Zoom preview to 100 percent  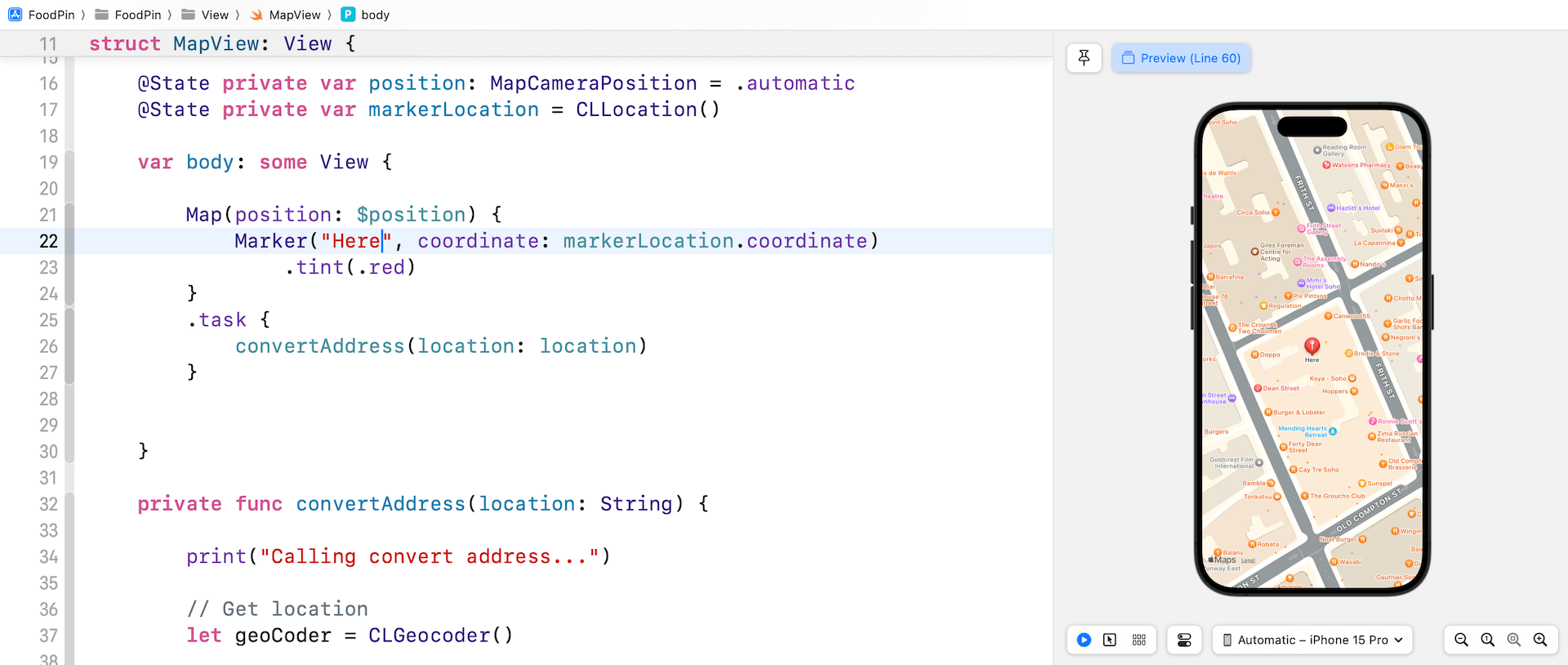pyautogui.click(x=1488, y=640)
